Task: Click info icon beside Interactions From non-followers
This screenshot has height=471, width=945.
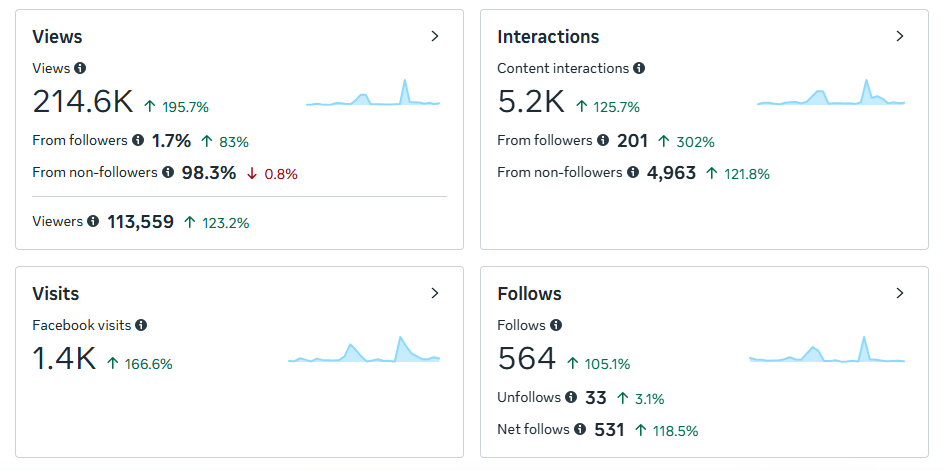Action: point(632,172)
